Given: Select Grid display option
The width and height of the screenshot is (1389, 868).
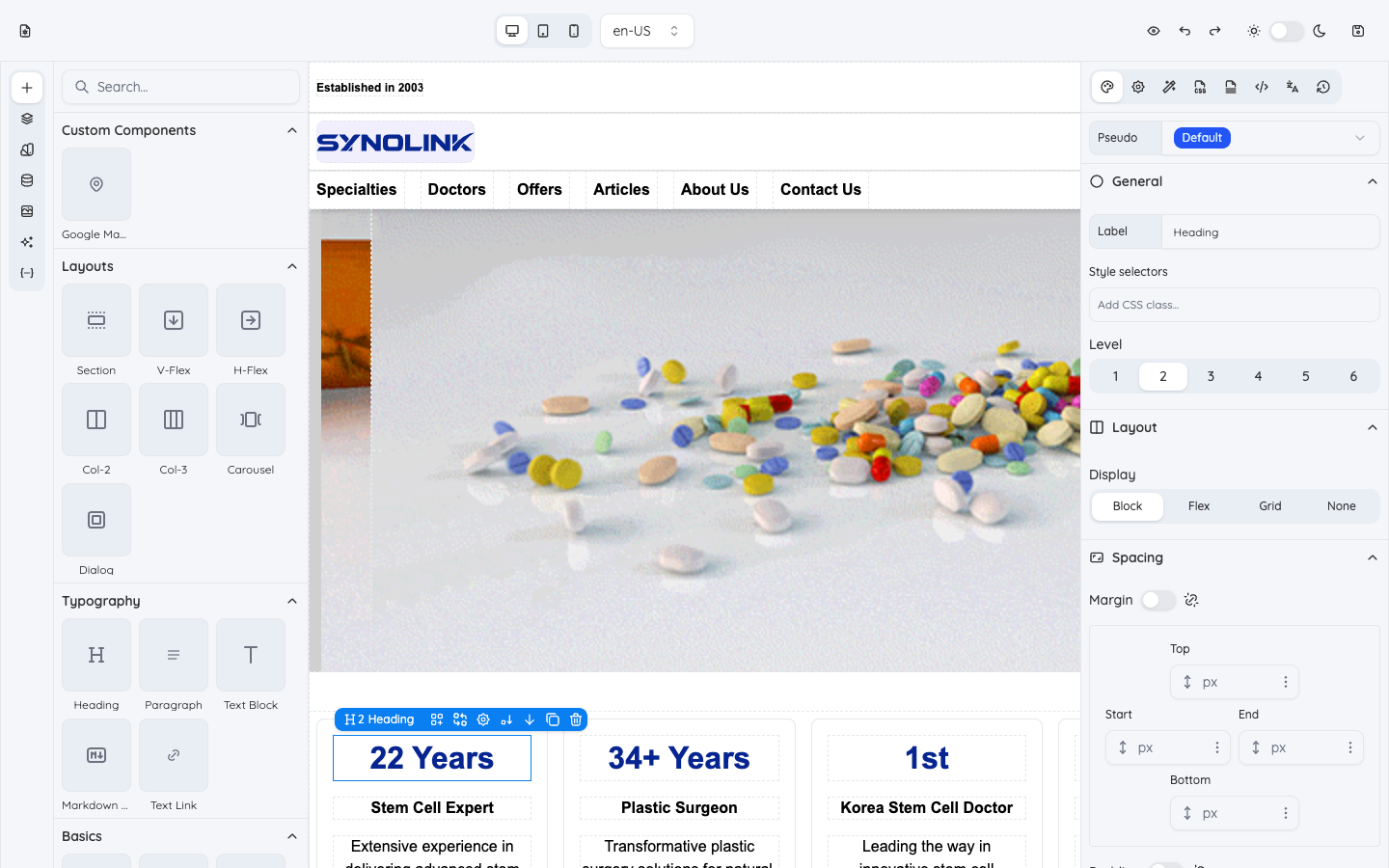Looking at the screenshot, I should (1270, 506).
